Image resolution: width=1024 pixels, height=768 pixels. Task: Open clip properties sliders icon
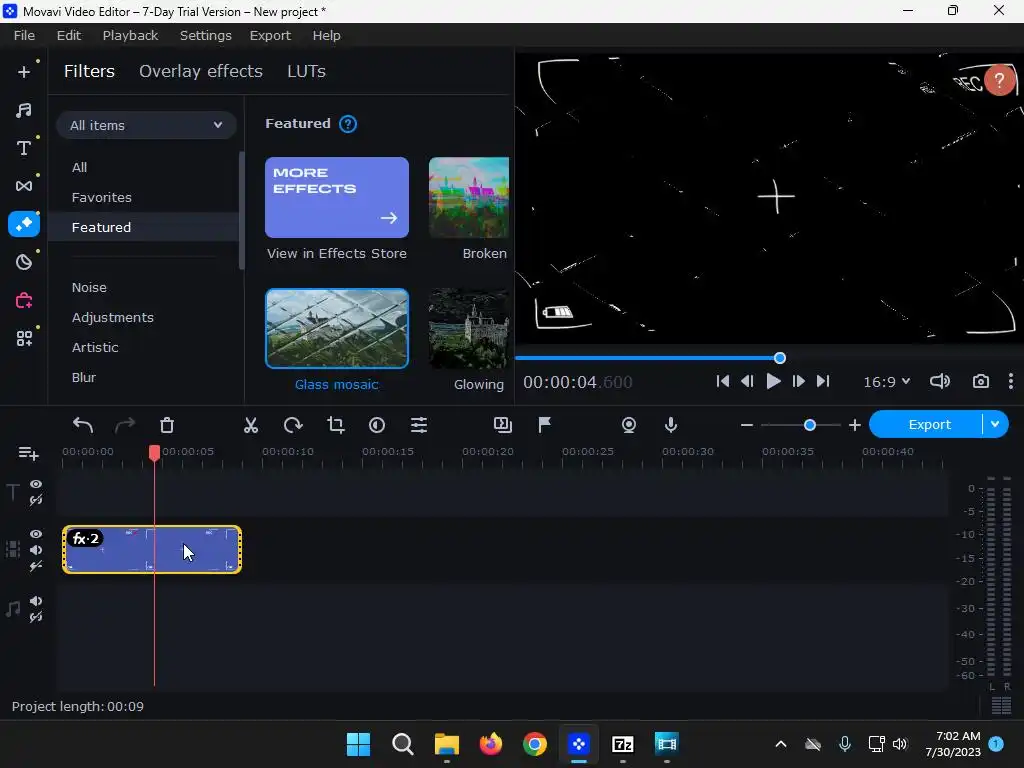(x=419, y=425)
